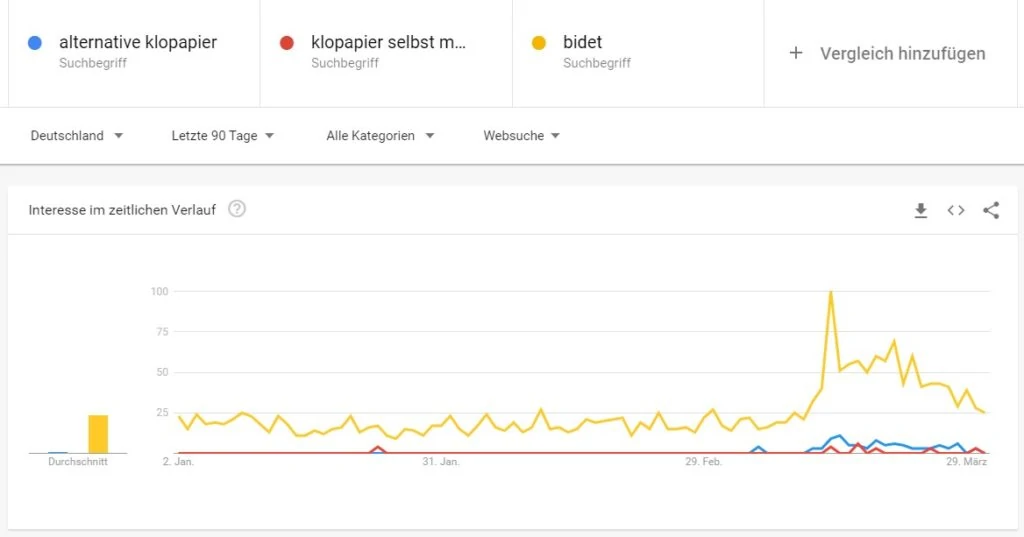The height and width of the screenshot is (537, 1024).
Task: Click the yellow average bar for bidet
Action: (x=98, y=434)
